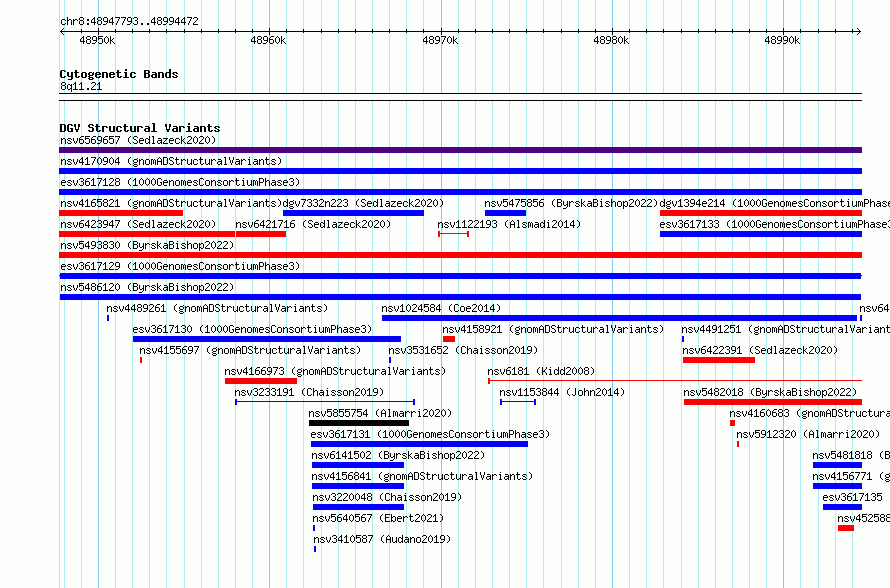This screenshot has width=890, height=588.
Task: Click the 8q11.21 cytogenetic band label
Action: tap(81, 86)
